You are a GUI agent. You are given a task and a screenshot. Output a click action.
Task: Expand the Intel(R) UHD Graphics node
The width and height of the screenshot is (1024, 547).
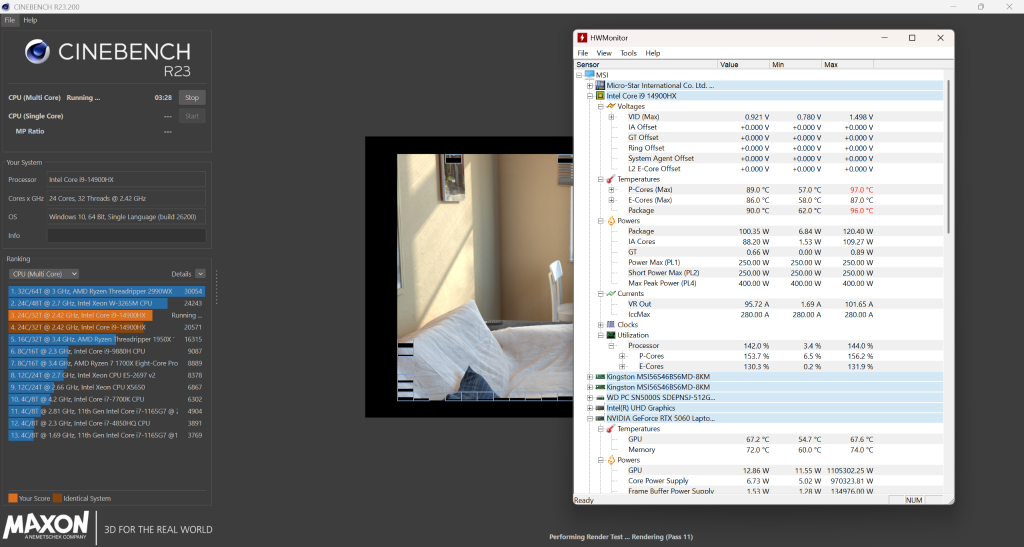point(590,408)
